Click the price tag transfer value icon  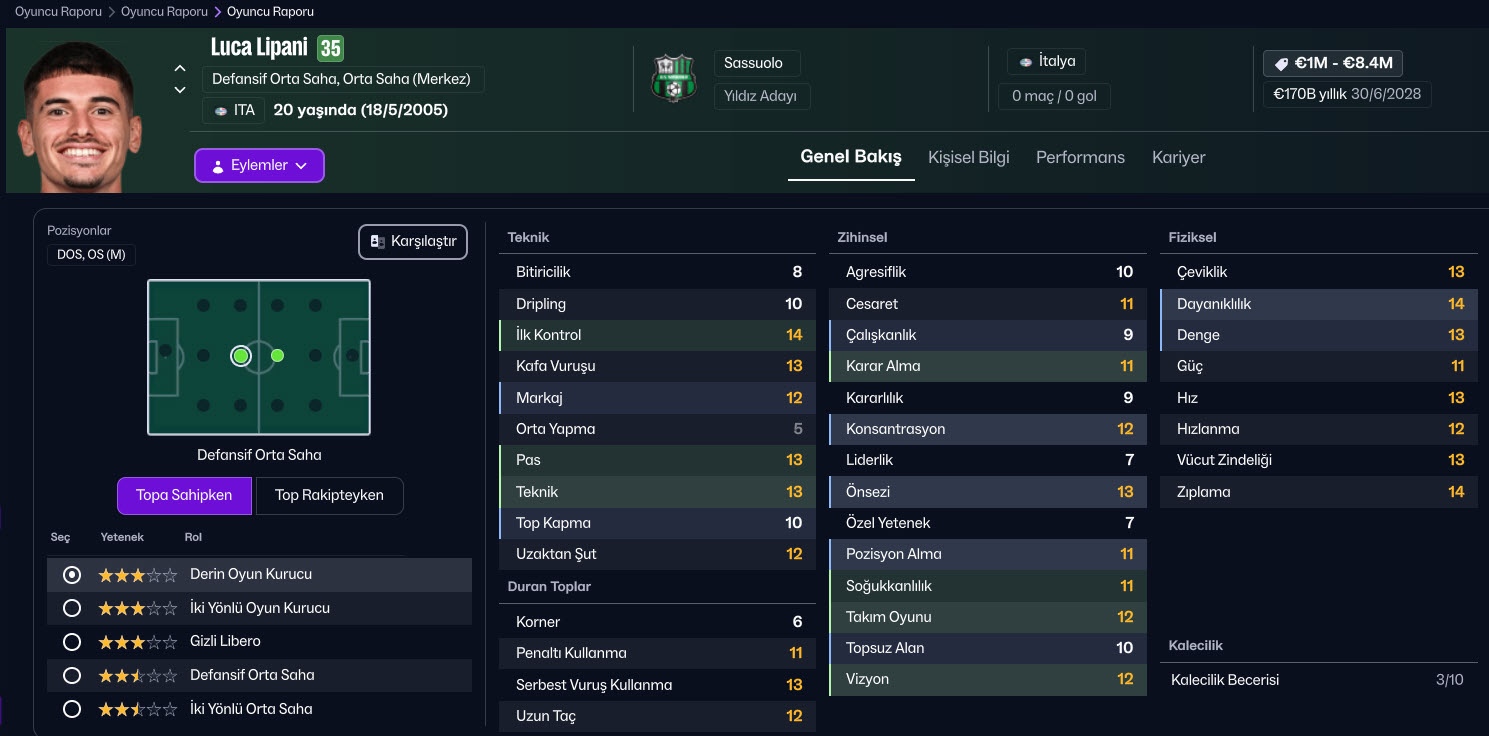point(1280,63)
